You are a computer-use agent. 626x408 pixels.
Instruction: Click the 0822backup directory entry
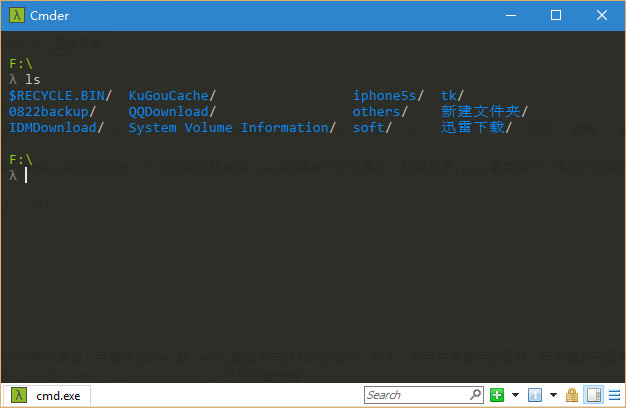(48, 111)
